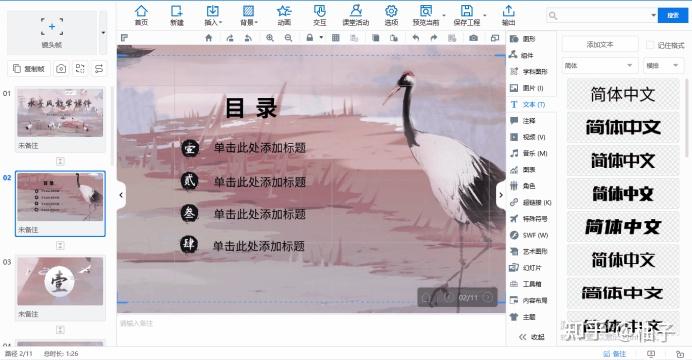692x360 pixels.
Task: Select 图表 chart in sidebar
Action: tap(523, 169)
